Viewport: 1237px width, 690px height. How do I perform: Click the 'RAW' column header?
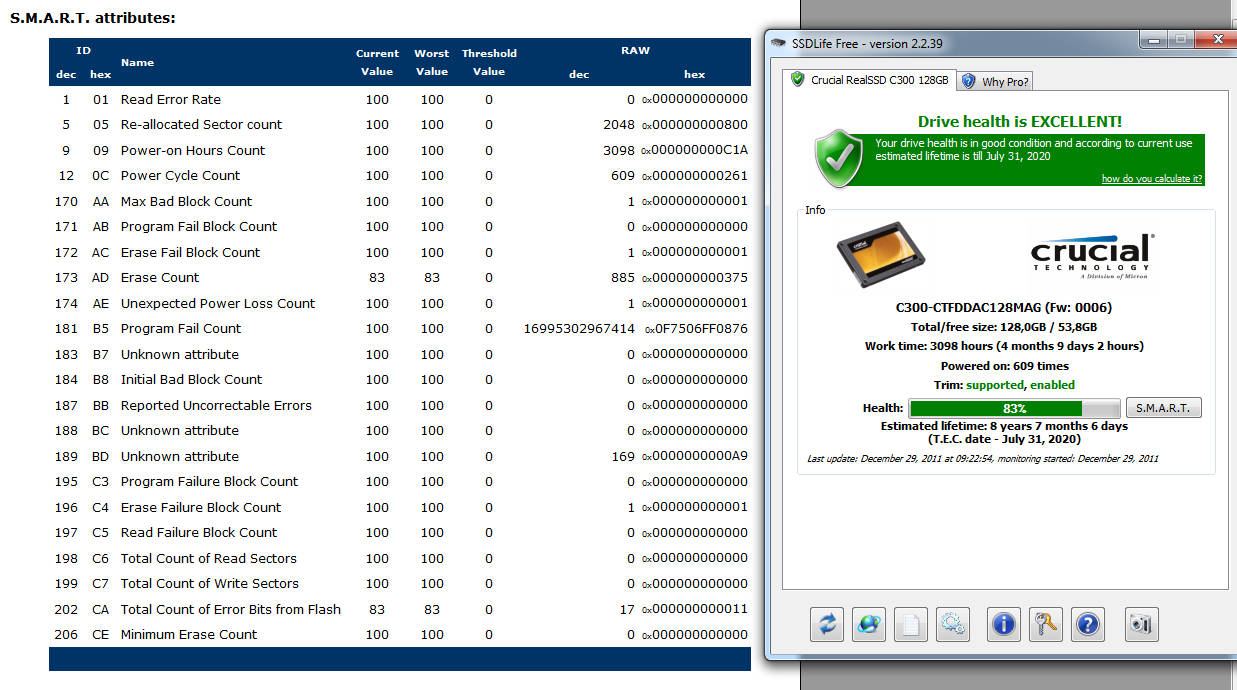(635, 51)
